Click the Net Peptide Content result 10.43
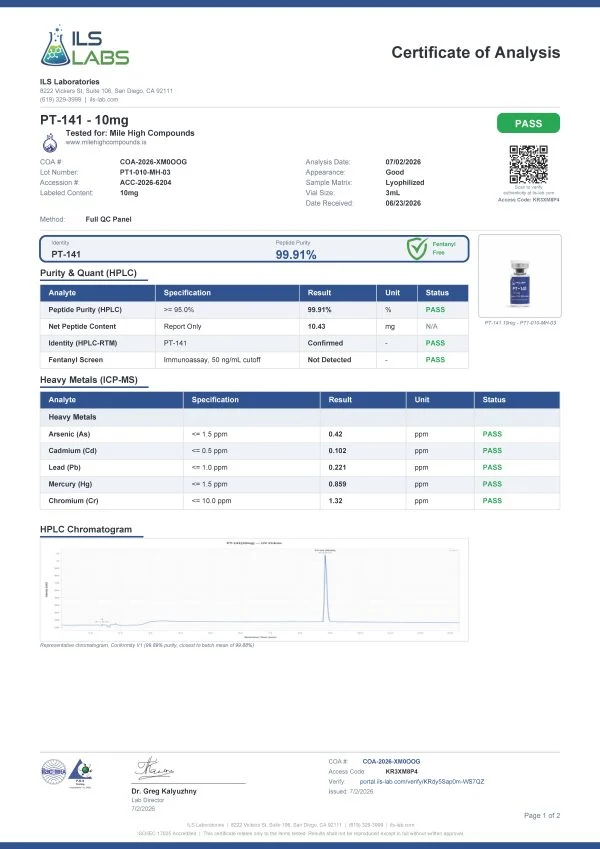Viewport: 600px width, 849px height. click(316, 326)
